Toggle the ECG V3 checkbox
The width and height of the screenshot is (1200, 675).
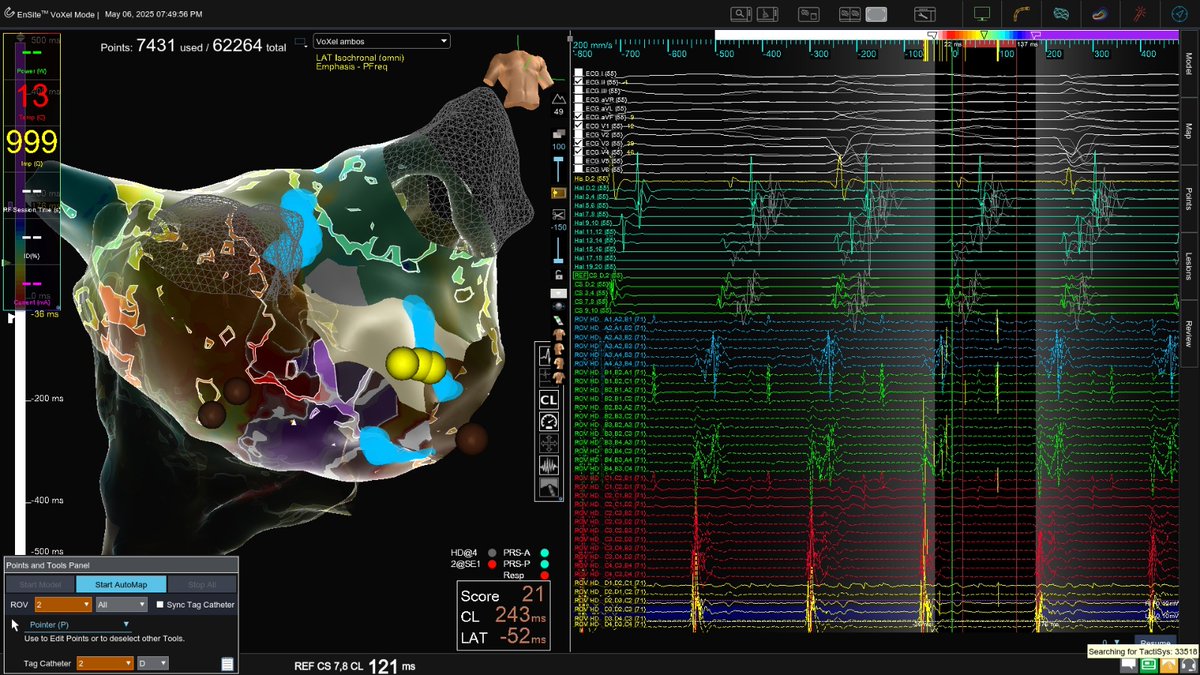tap(580, 144)
